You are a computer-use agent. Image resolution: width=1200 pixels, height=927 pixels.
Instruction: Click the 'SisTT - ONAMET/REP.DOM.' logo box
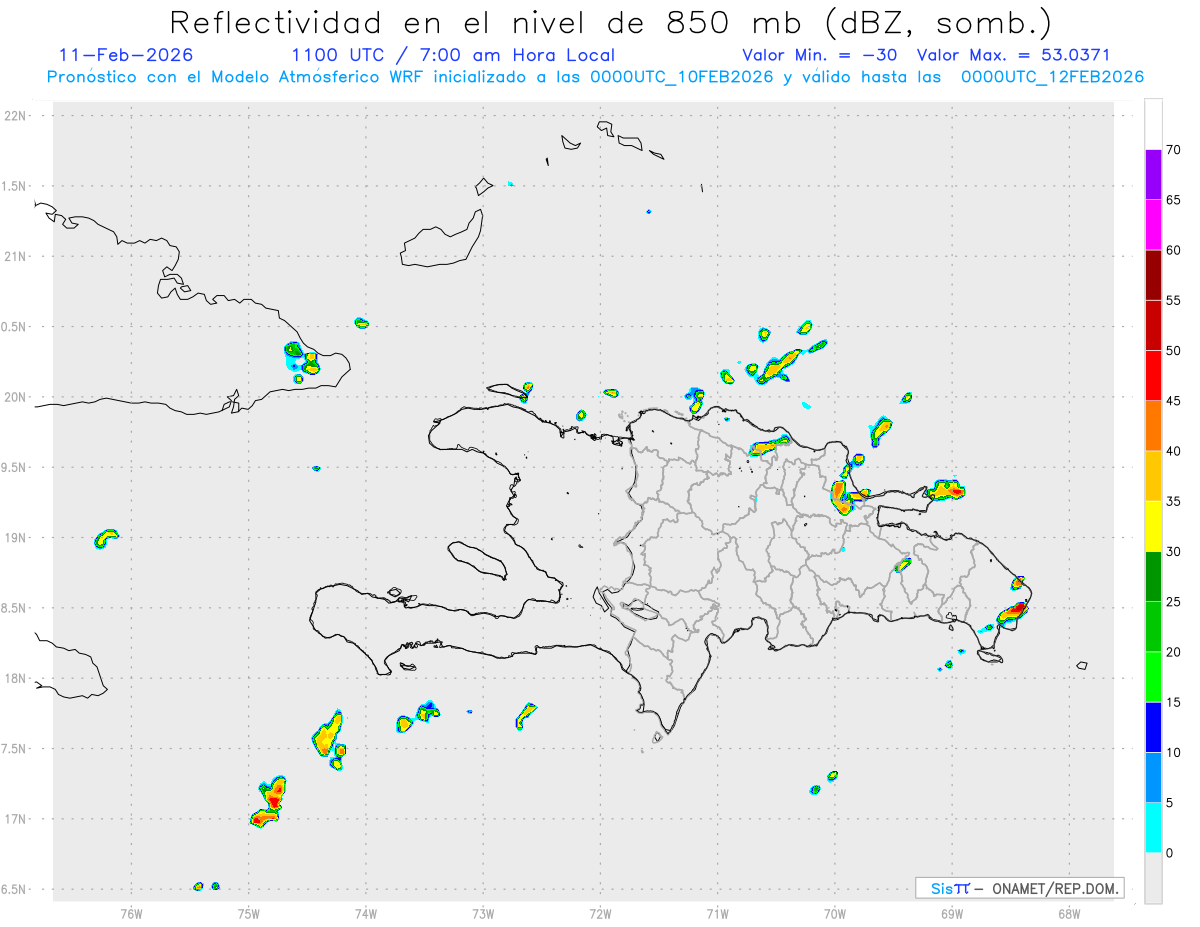click(x=1019, y=888)
